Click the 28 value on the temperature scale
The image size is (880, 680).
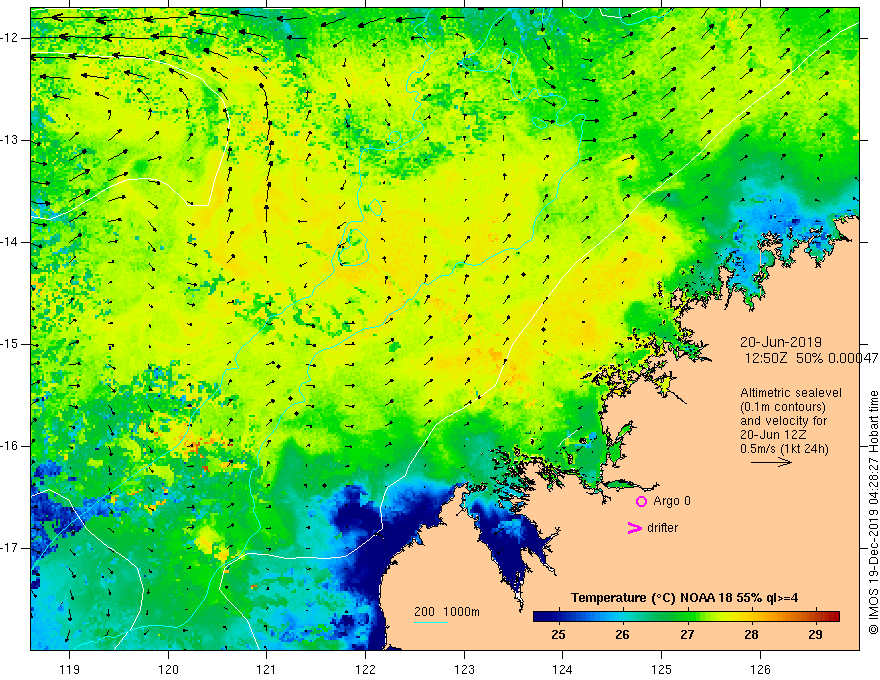(751, 635)
